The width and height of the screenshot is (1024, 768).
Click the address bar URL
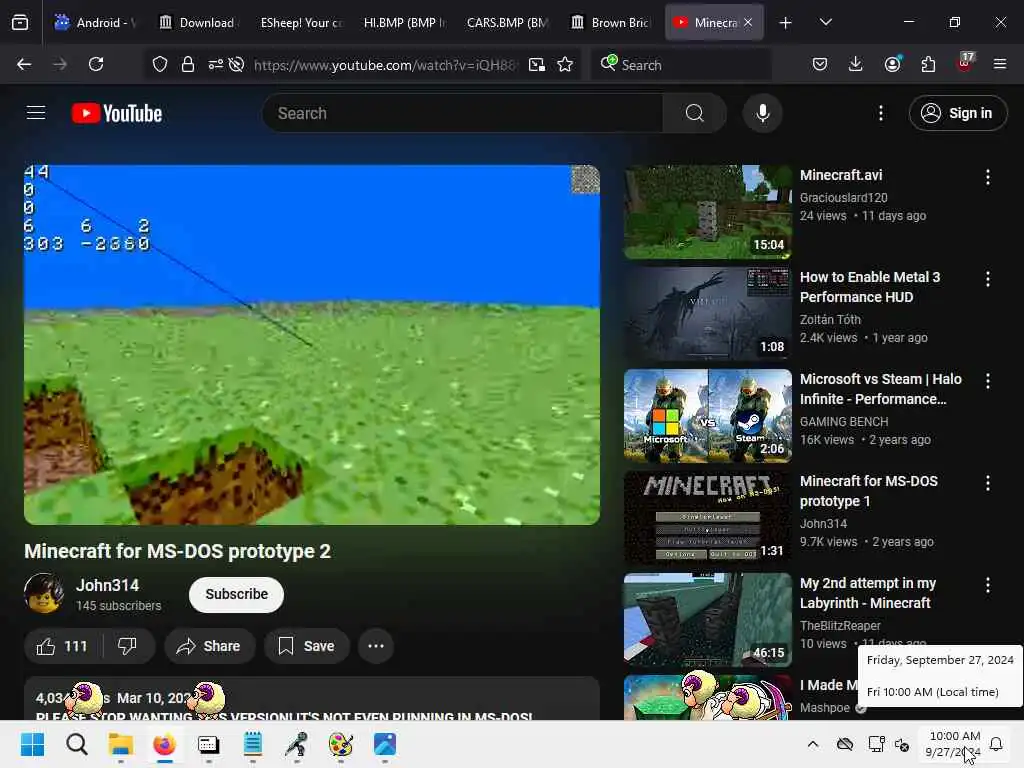(x=385, y=65)
